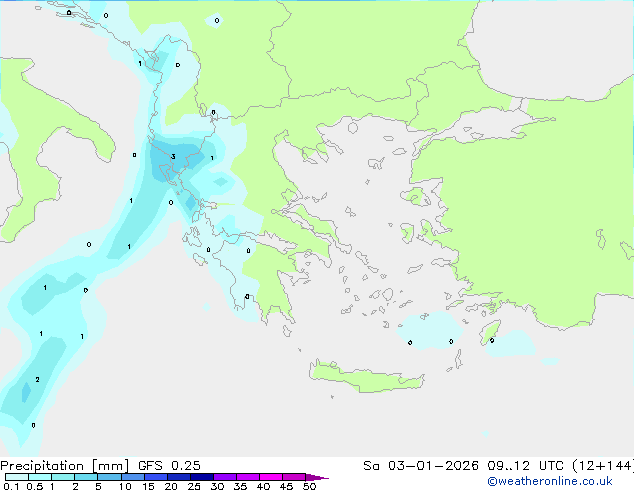The width and height of the screenshot is (634, 490).
Task: Select the legend swatch between 35 and 40
Action: [x=248, y=477]
